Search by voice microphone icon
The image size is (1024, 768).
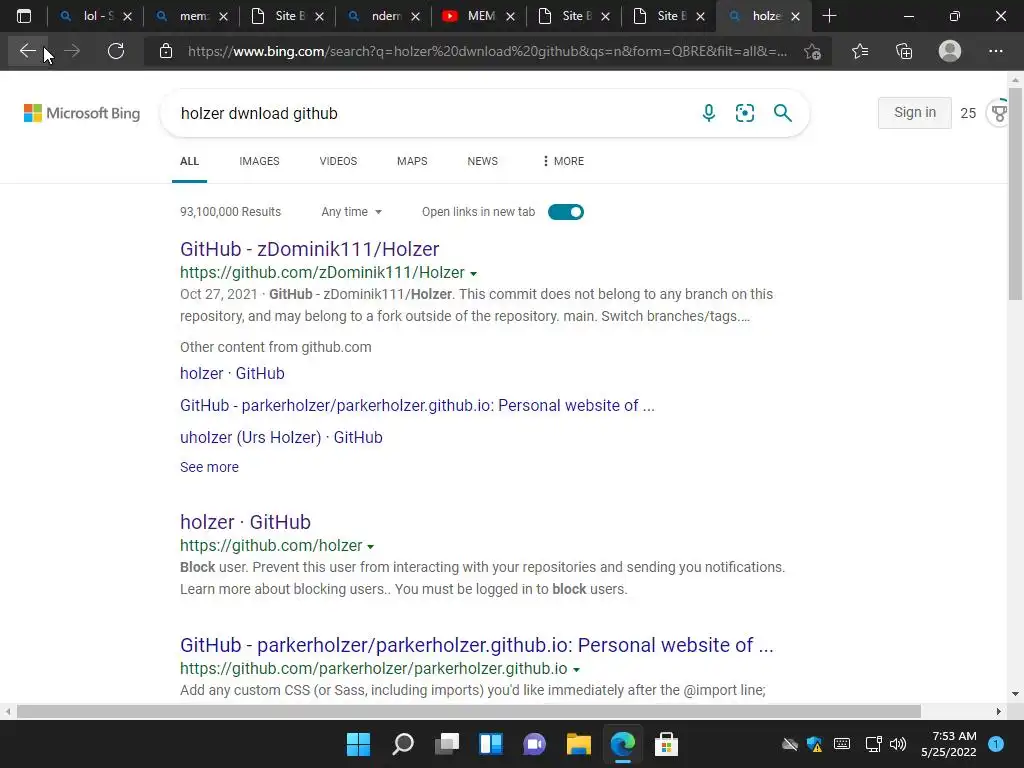click(x=709, y=113)
